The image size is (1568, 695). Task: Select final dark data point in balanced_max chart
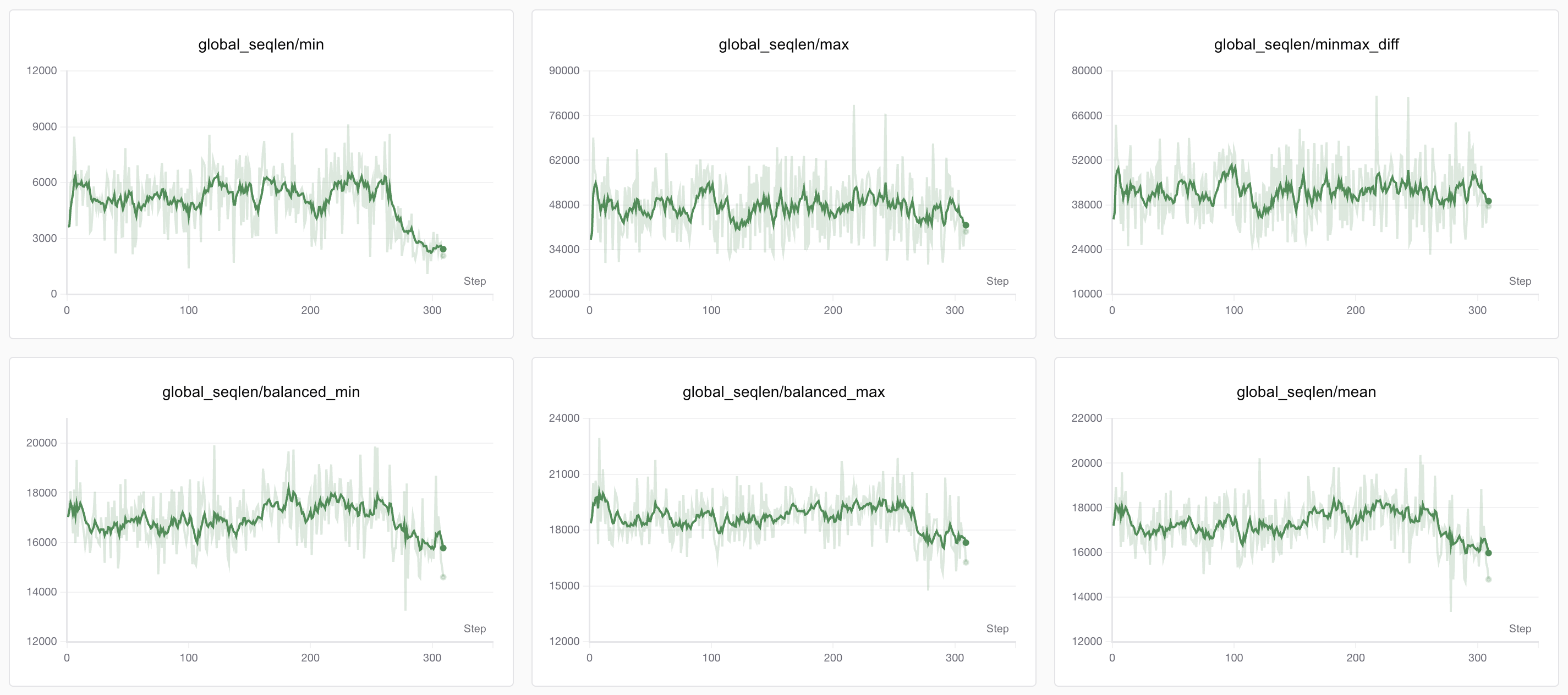coord(966,542)
